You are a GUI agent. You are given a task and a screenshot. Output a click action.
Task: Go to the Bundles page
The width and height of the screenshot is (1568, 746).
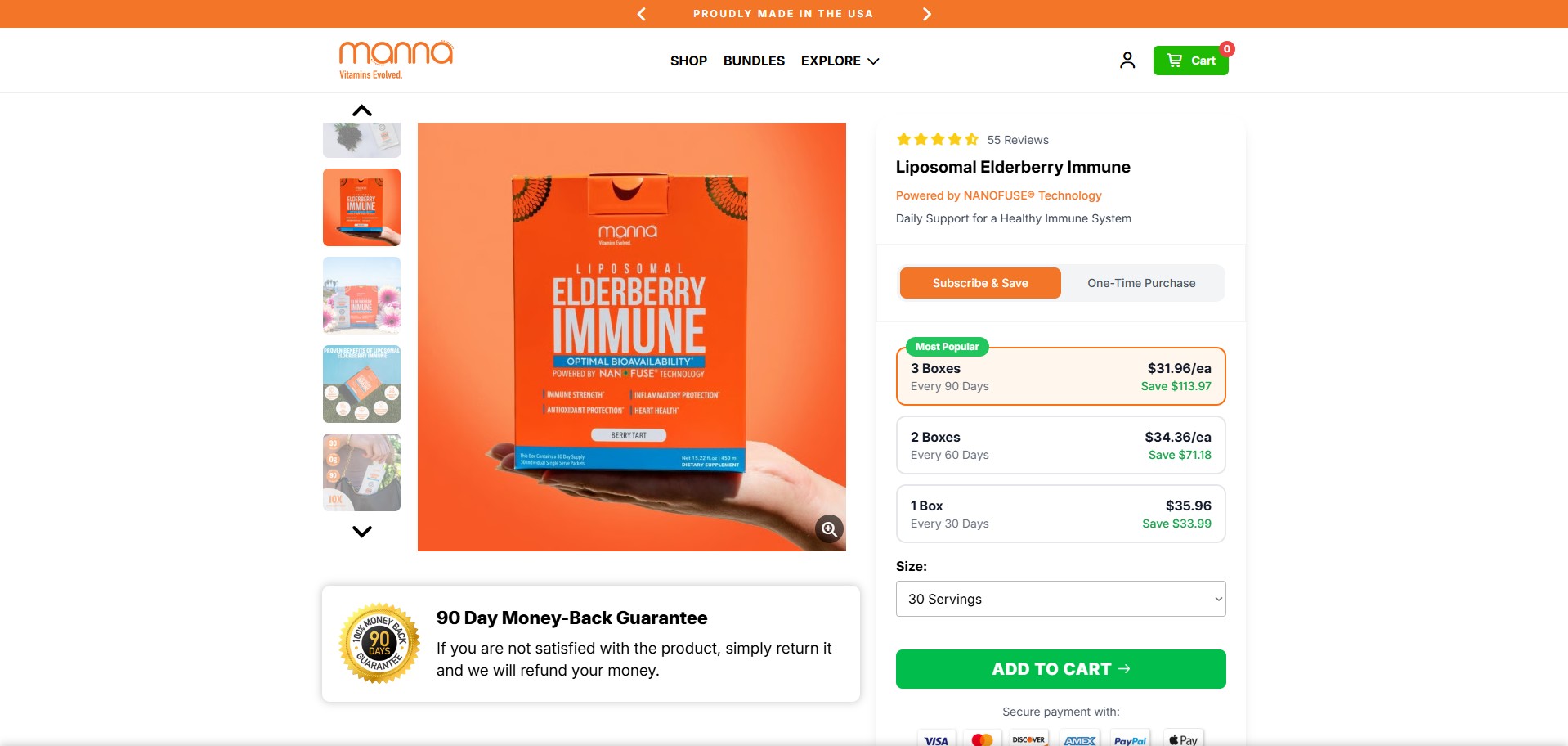click(x=754, y=61)
